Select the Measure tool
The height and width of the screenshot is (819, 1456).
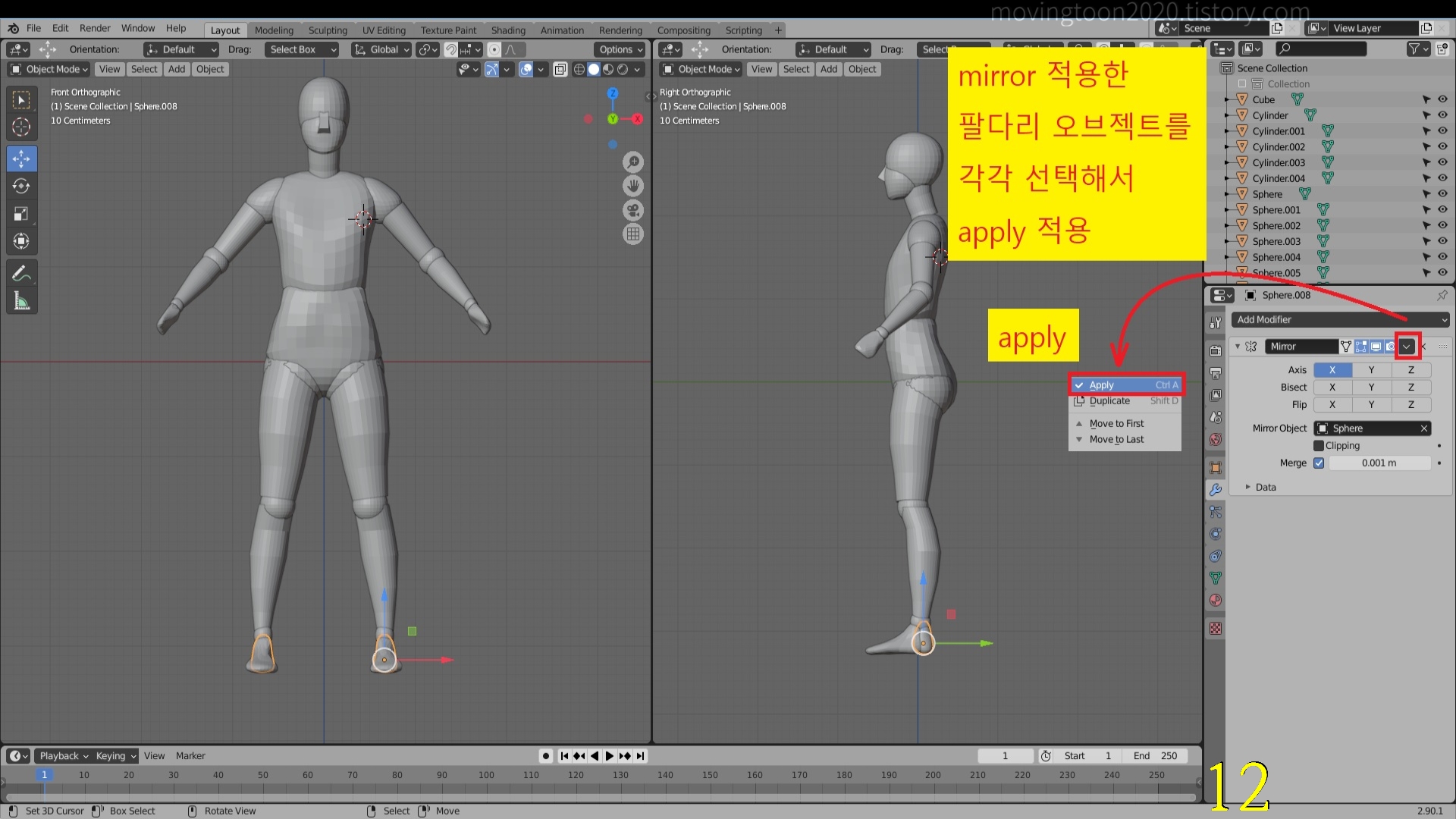[21, 301]
